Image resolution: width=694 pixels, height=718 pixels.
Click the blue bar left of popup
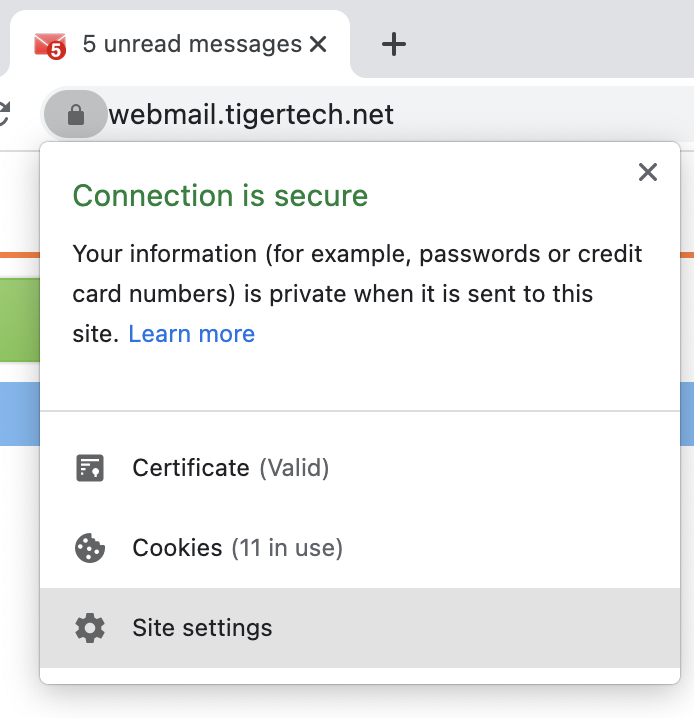click(20, 414)
